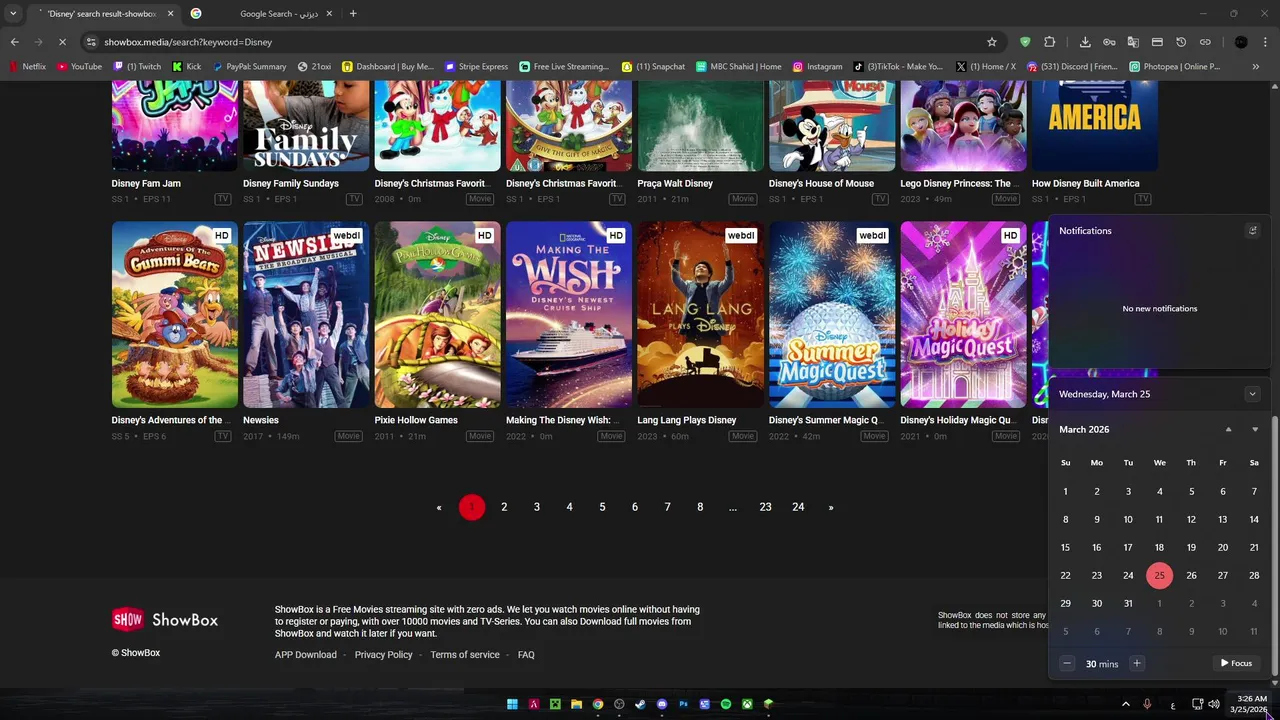This screenshot has height=720, width=1280.
Task: Open Xbox app from the taskbar
Action: pyautogui.click(x=747, y=704)
